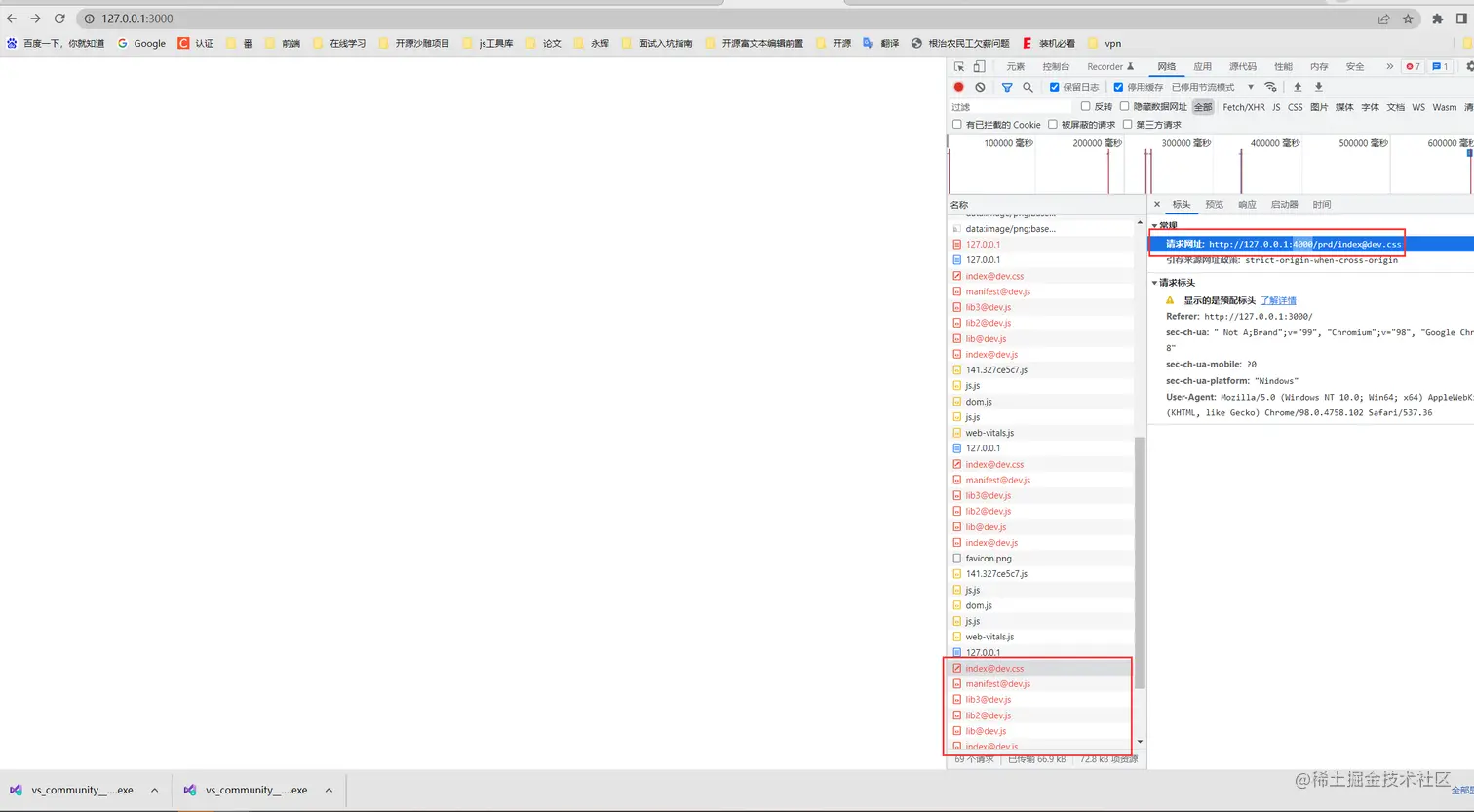1474x812 pixels.
Task: Select the 全部 filter button
Action: (x=1204, y=107)
